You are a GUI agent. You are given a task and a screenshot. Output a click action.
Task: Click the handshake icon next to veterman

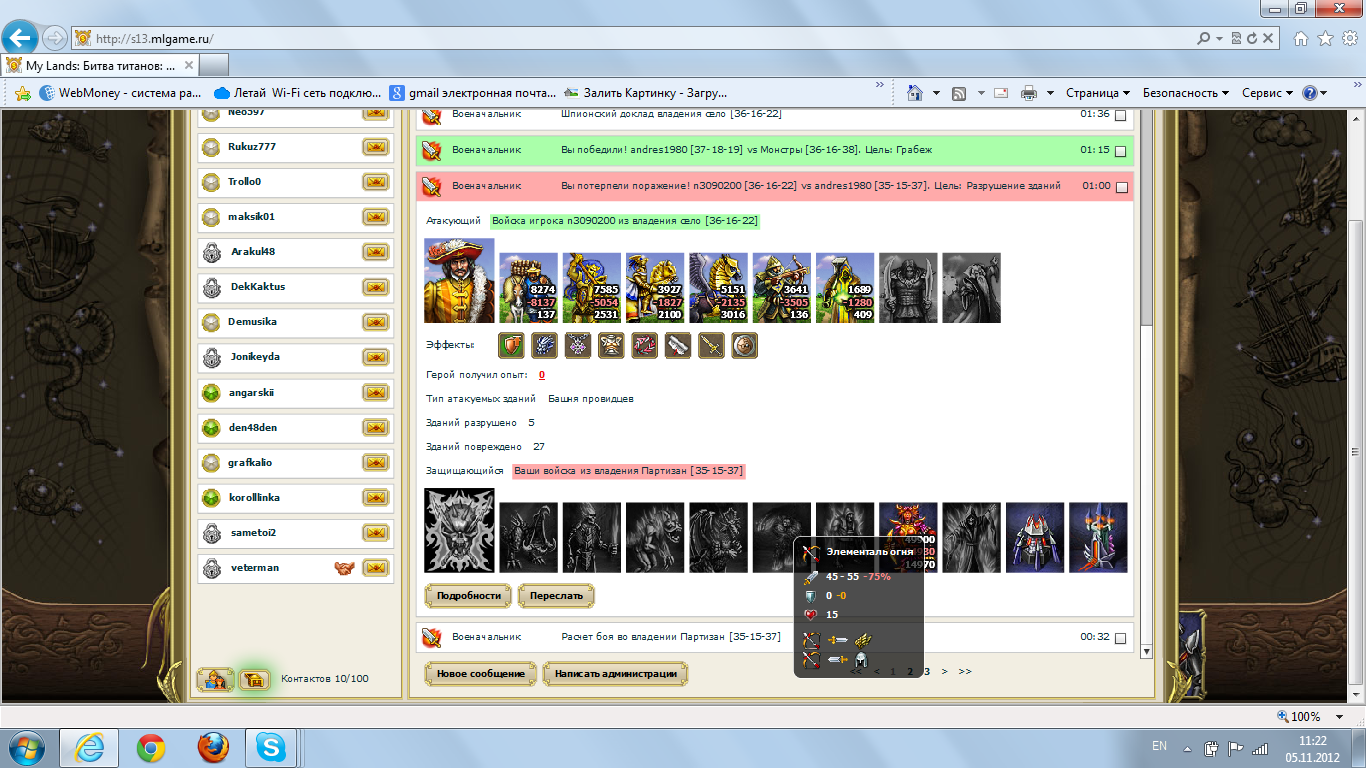(x=345, y=568)
